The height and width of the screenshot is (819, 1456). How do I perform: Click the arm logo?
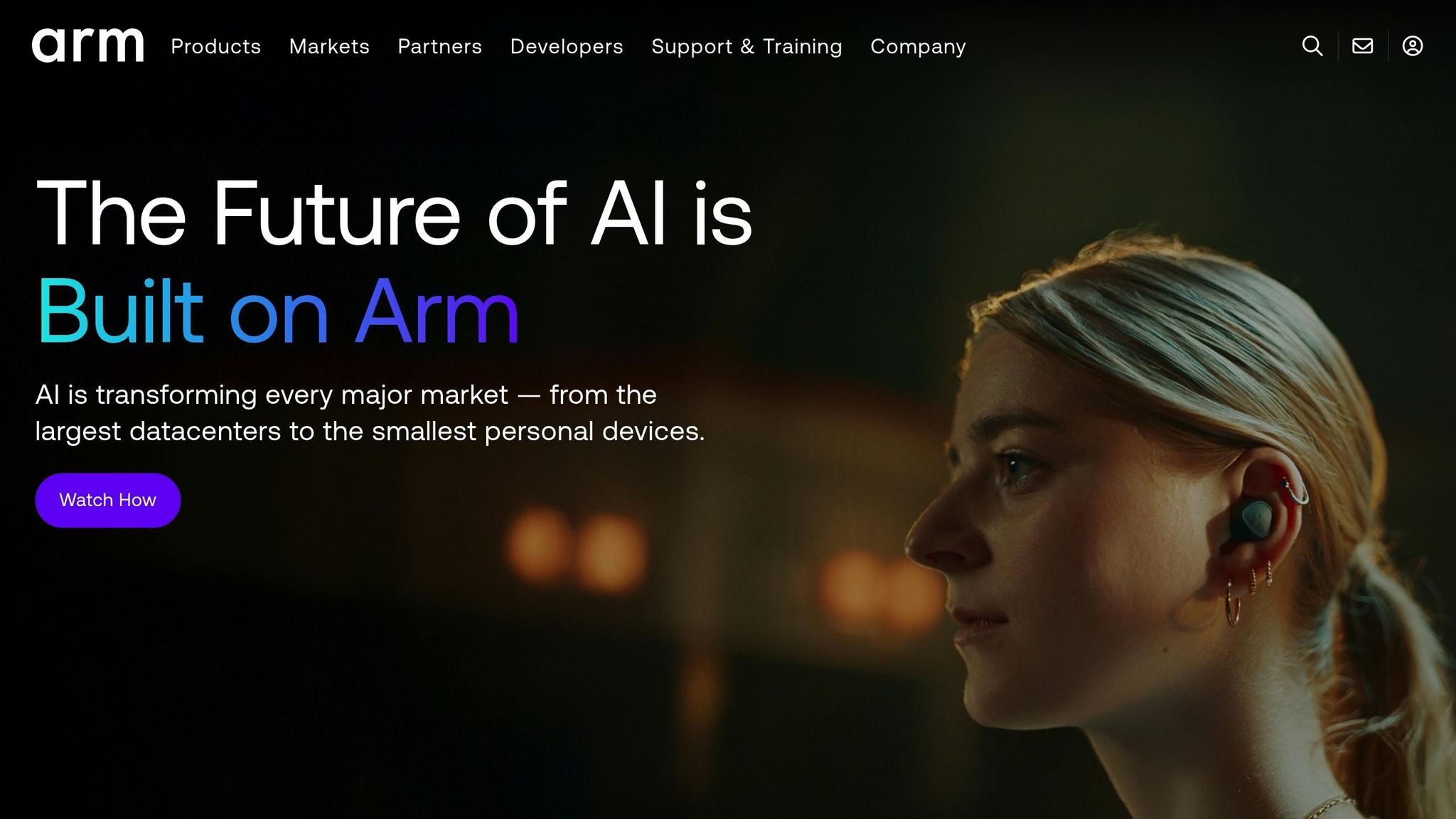[87, 45]
